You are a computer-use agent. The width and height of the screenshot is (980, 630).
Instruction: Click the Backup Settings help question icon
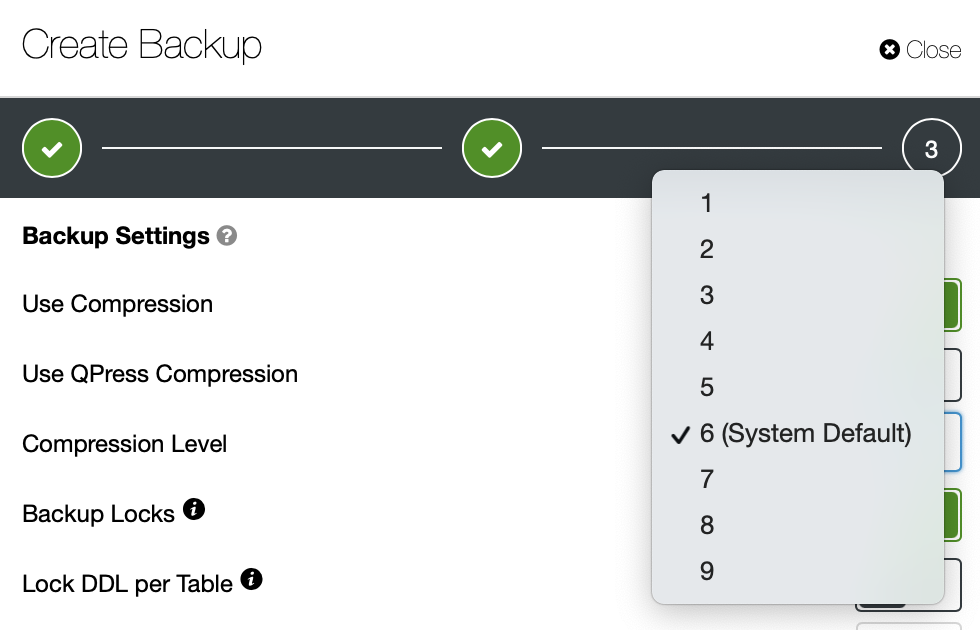click(x=227, y=236)
